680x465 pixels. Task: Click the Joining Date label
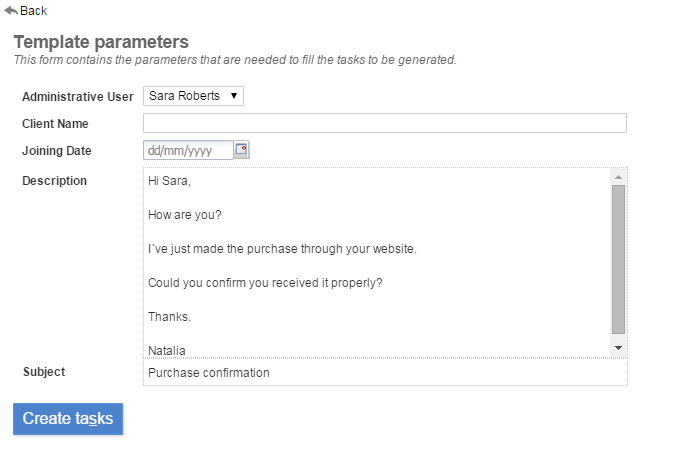coord(56,151)
